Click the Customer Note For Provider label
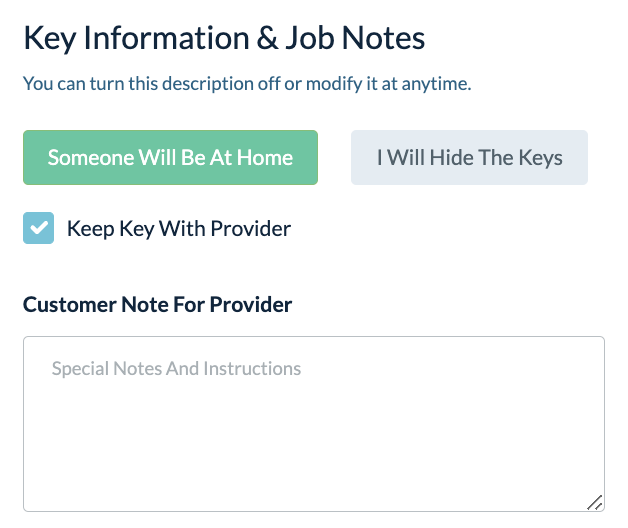The width and height of the screenshot is (628, 528). tap(157, 305)
